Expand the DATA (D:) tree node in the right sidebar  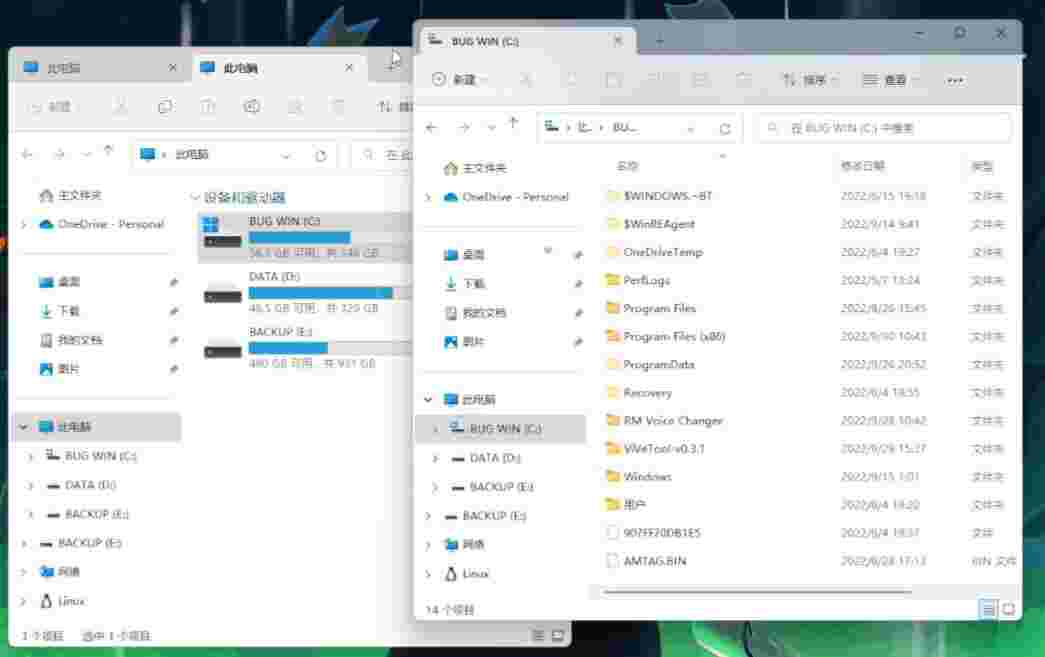[434, 458]
